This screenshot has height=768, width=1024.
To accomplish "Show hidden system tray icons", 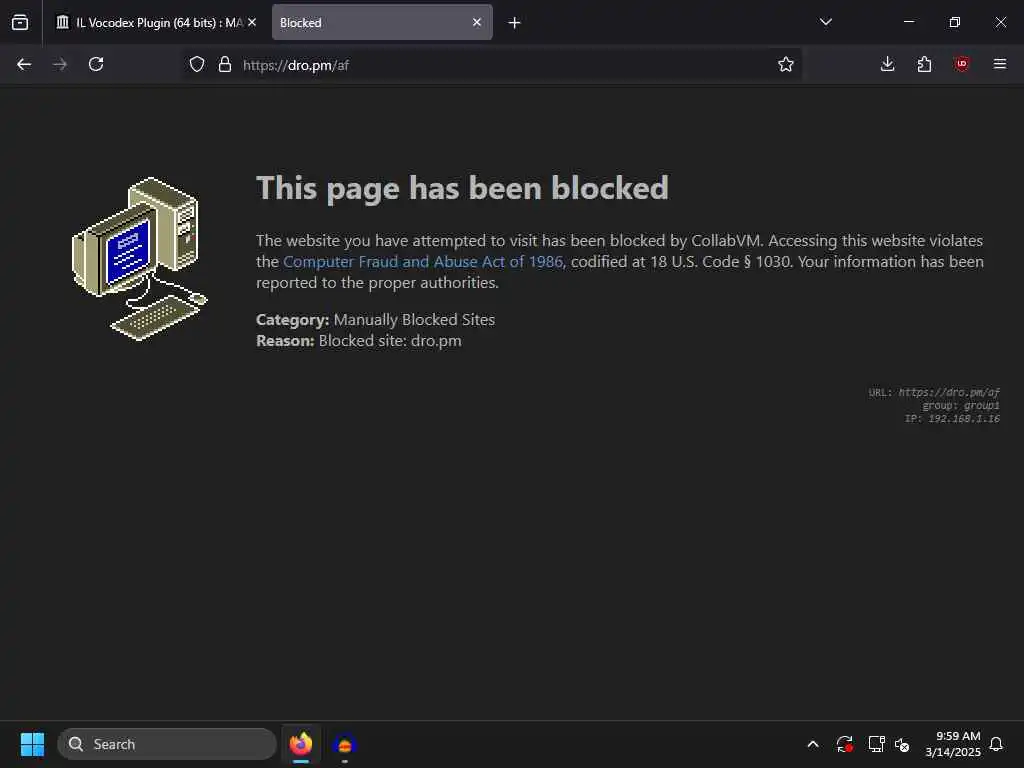I will pyautogui.click(x=813, y=744).
